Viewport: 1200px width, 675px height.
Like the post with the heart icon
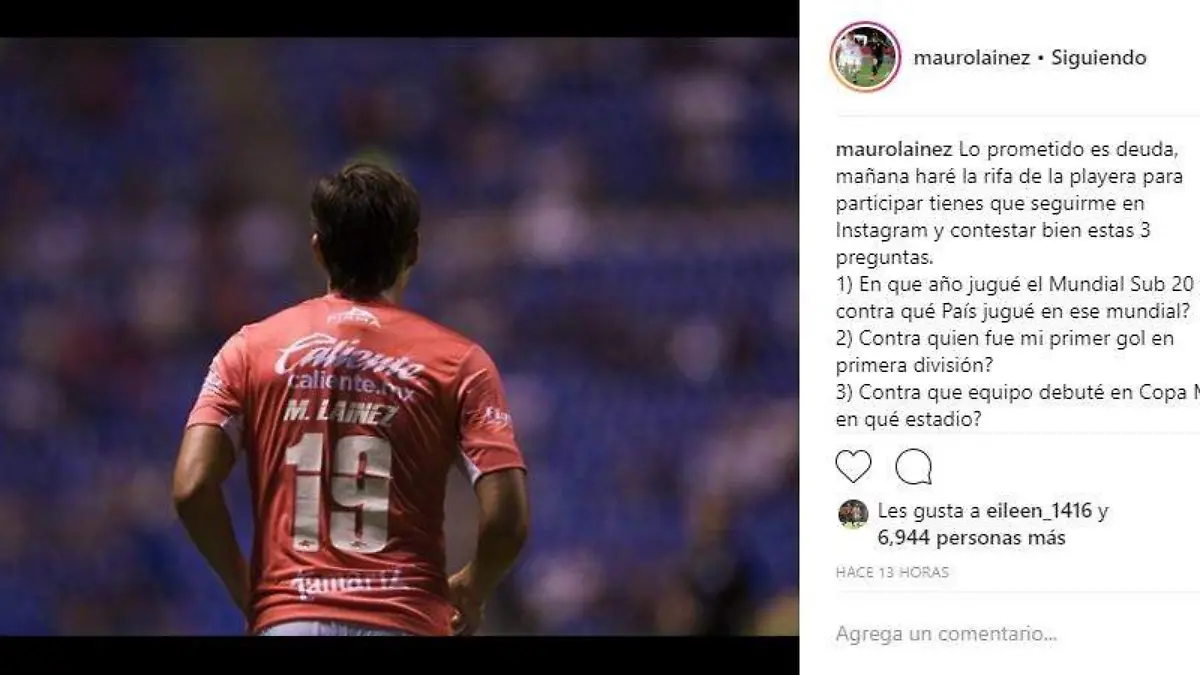point(853,467)
